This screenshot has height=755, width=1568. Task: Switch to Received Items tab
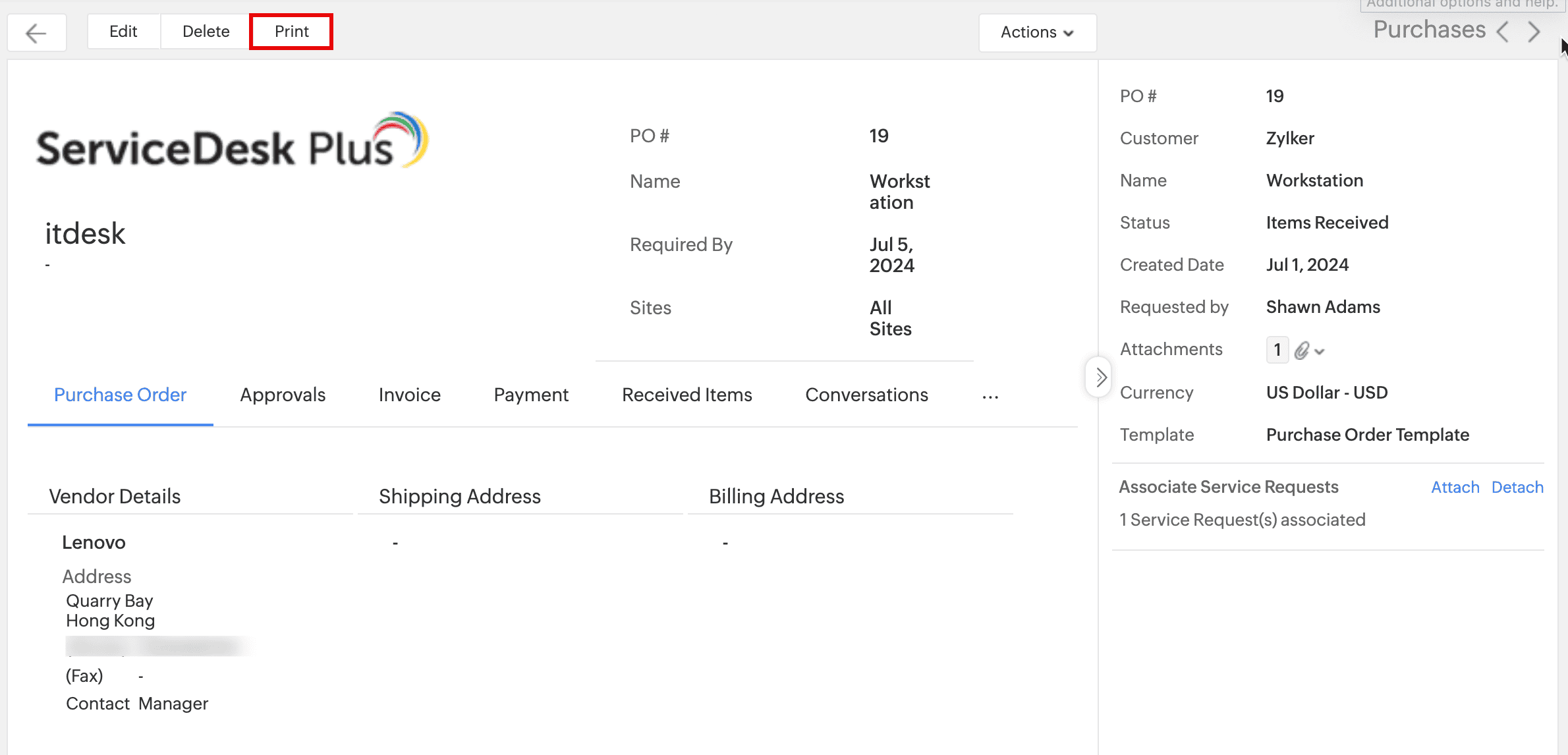(x=686, y=395)
